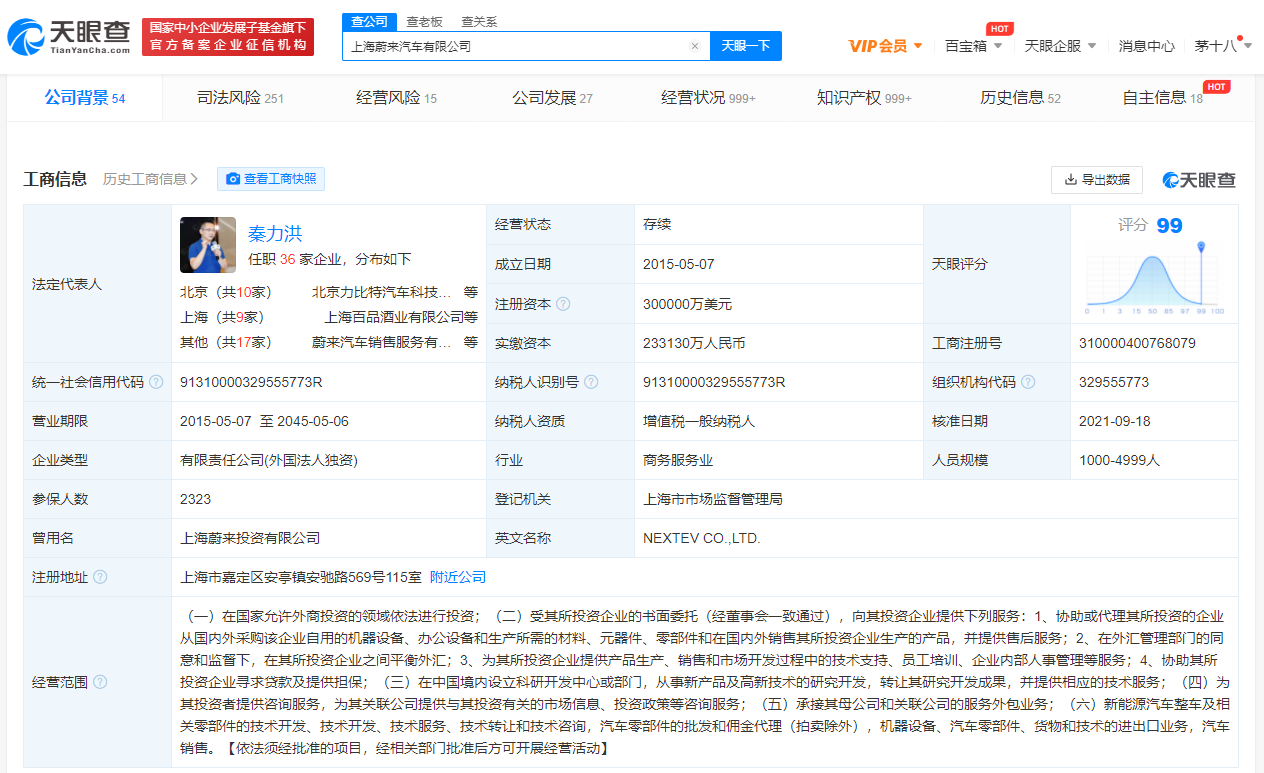This screenshot has height=773, width=1264.
Task: Click help icon next to 注册资本
Action: click(564, 304)
